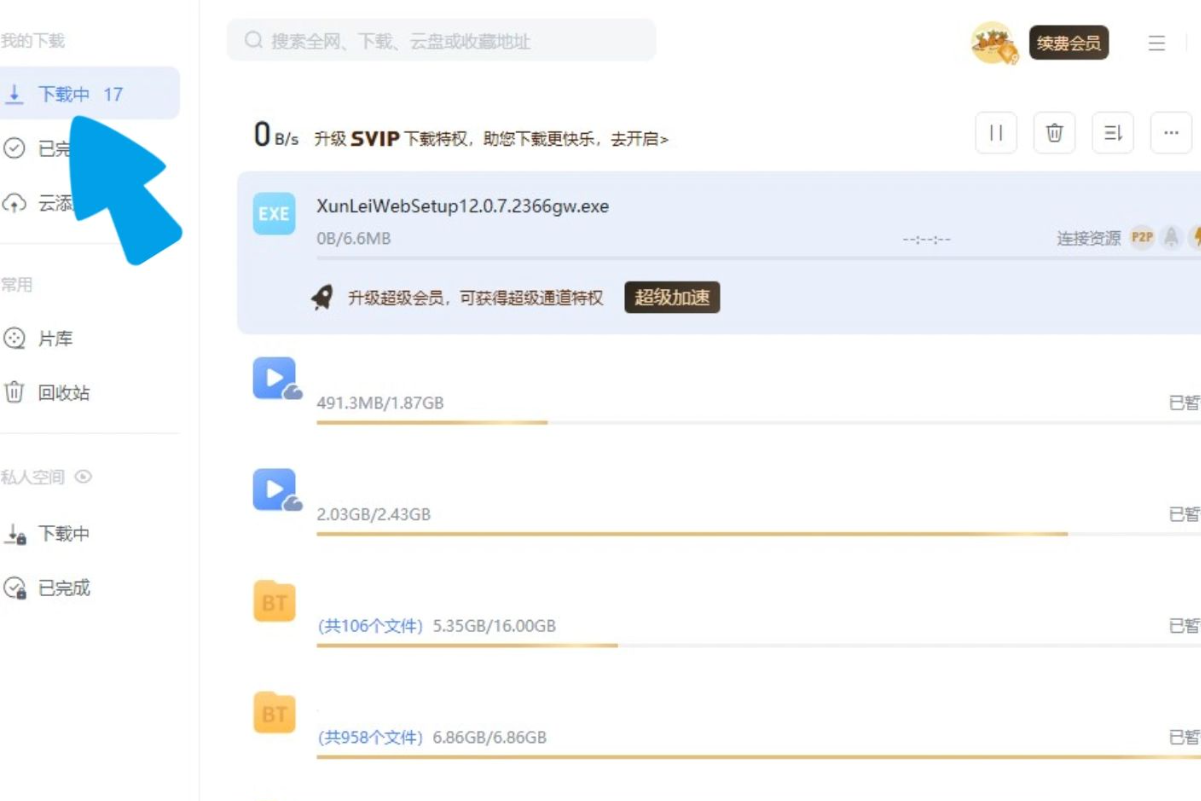Open the user avatar profile
1201x801 pixels.
(x=993, y=43)
